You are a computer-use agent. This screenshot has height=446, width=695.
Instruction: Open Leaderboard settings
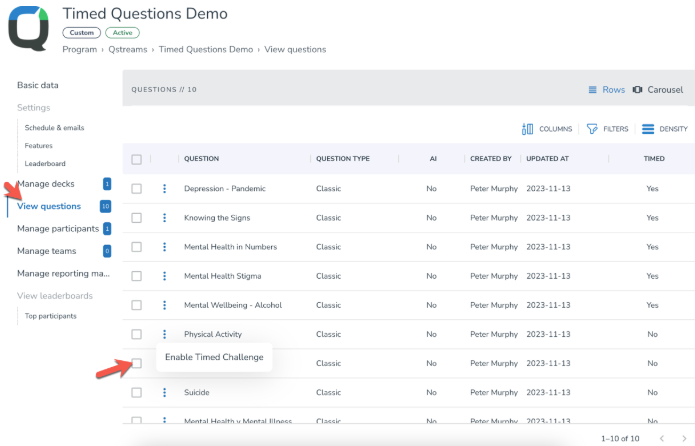point(45,164)
